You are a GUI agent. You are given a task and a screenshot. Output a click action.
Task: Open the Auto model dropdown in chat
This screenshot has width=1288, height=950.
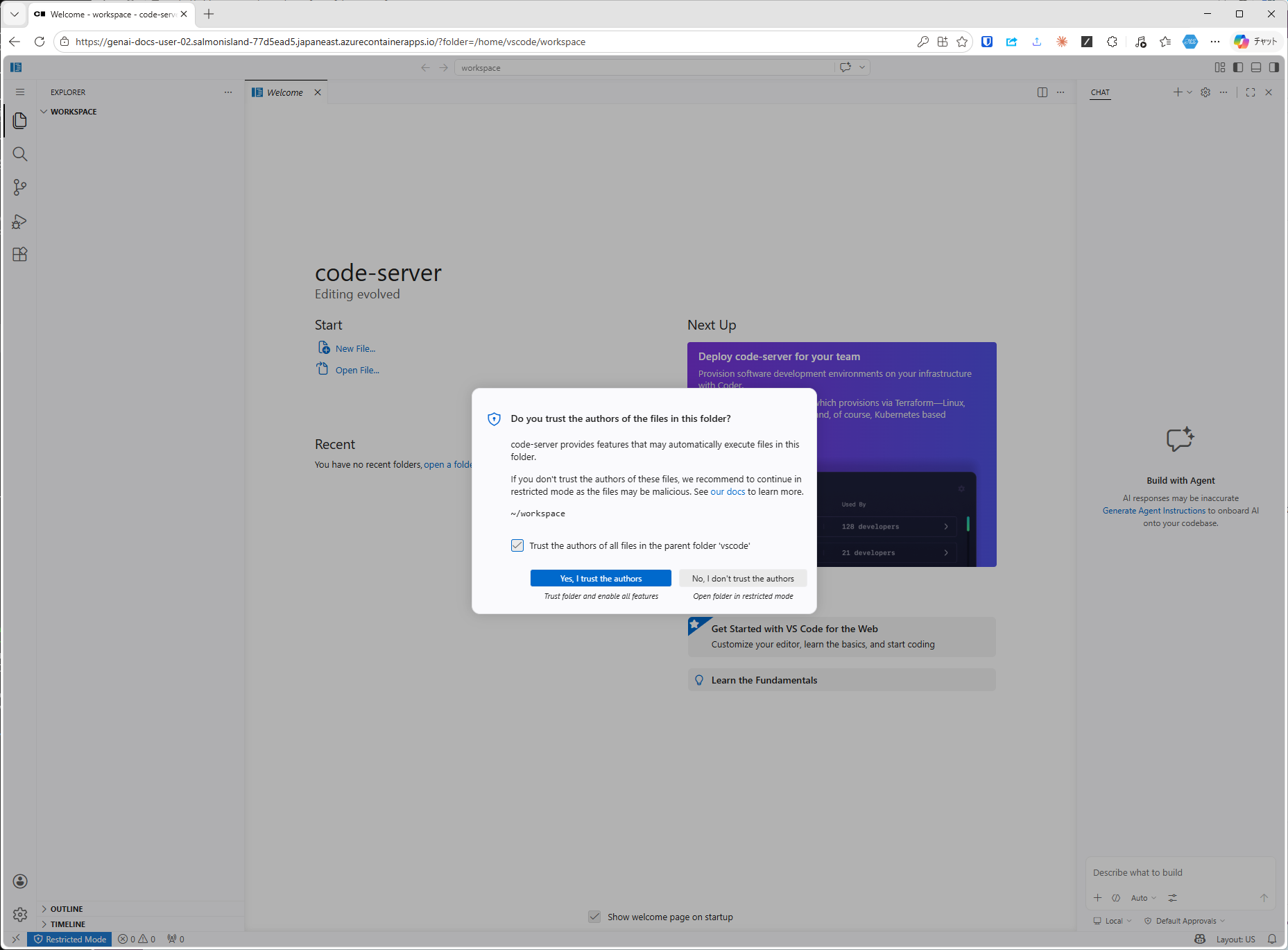[1143, 898]
